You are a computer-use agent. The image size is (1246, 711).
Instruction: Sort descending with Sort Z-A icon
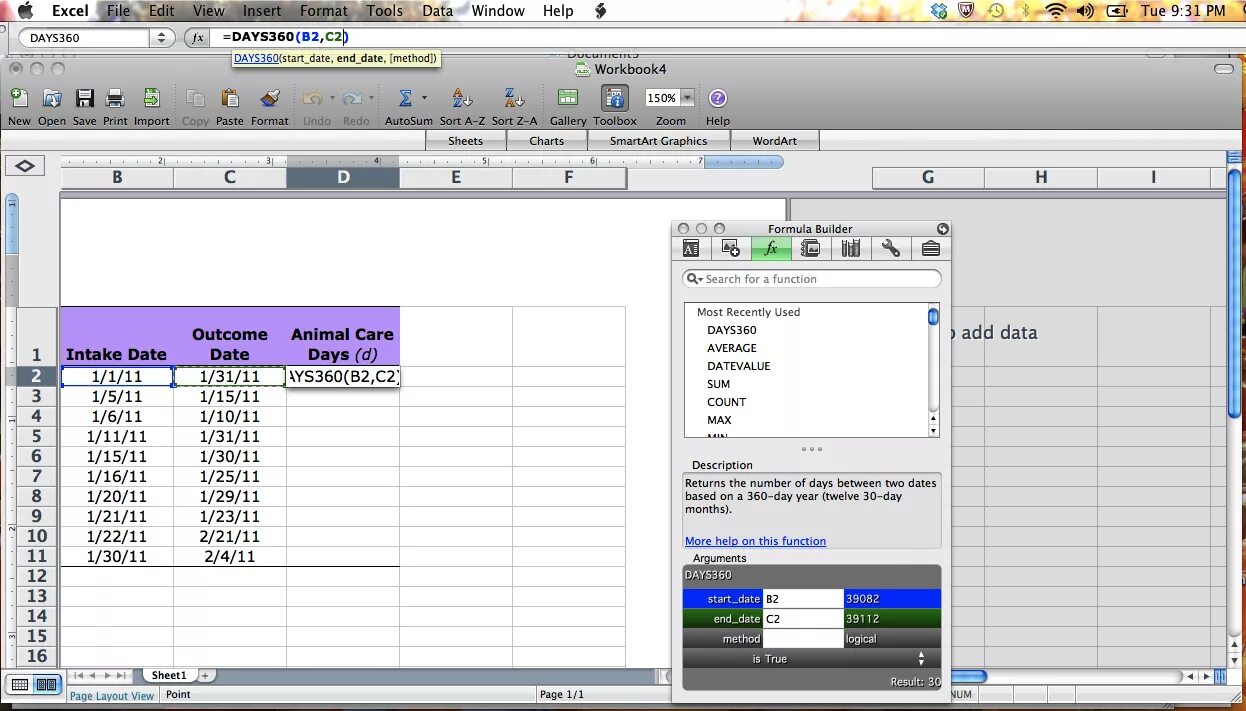[x=514, y=98]
